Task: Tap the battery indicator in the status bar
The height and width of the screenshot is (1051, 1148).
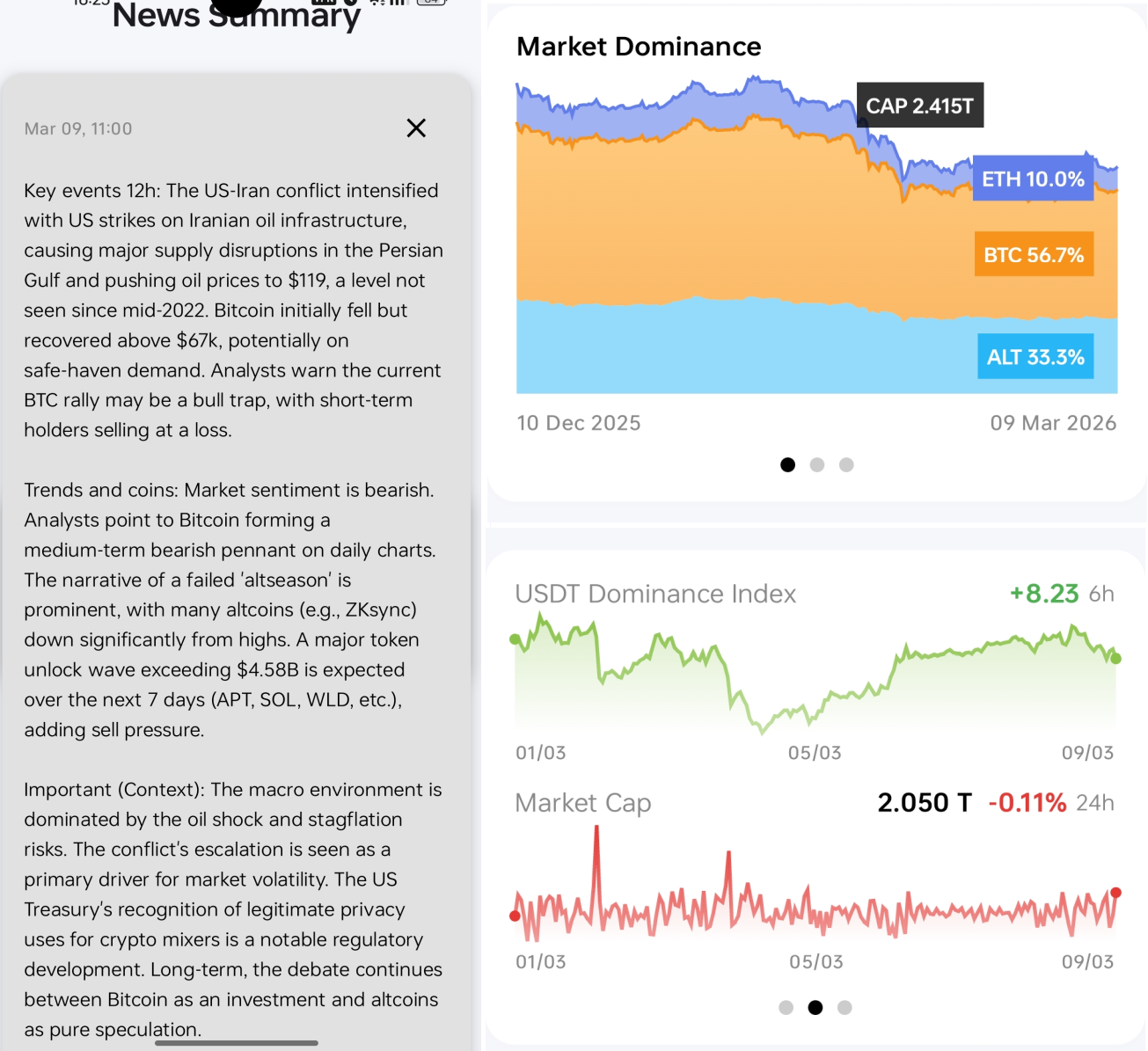Action: point(431,3)
